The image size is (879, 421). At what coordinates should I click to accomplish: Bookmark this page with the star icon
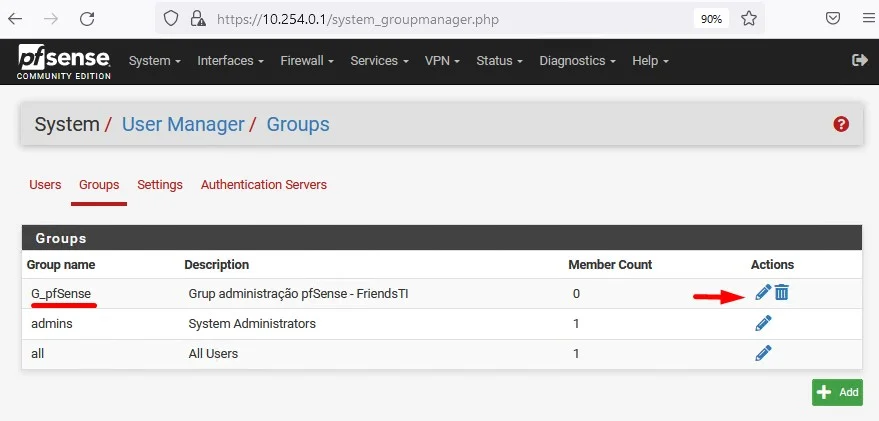tap(747, 18)
